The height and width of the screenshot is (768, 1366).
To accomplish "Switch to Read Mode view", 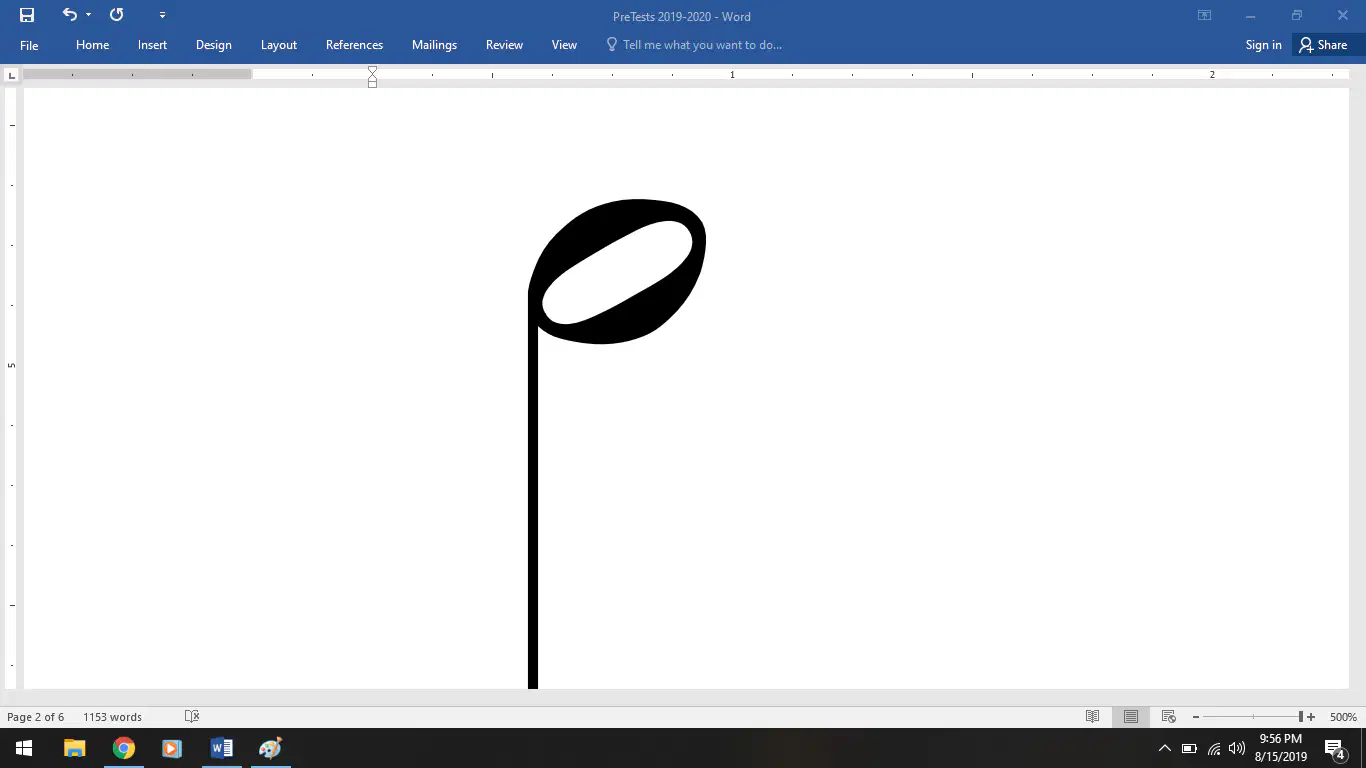I will (1092, 717).
